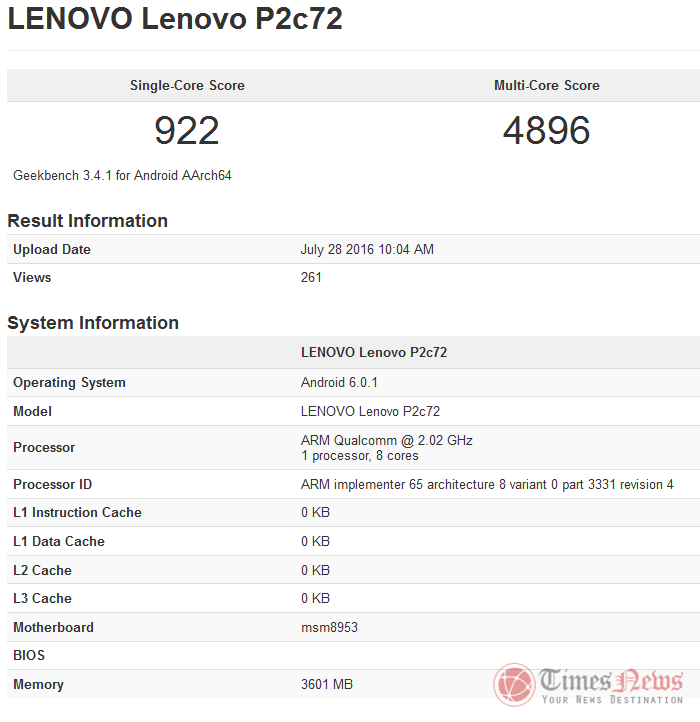This screenshot has height=722, width=700.
Task: Click the LENOVO Lenovo P2c72 table column header
Action: coord(374,352)
